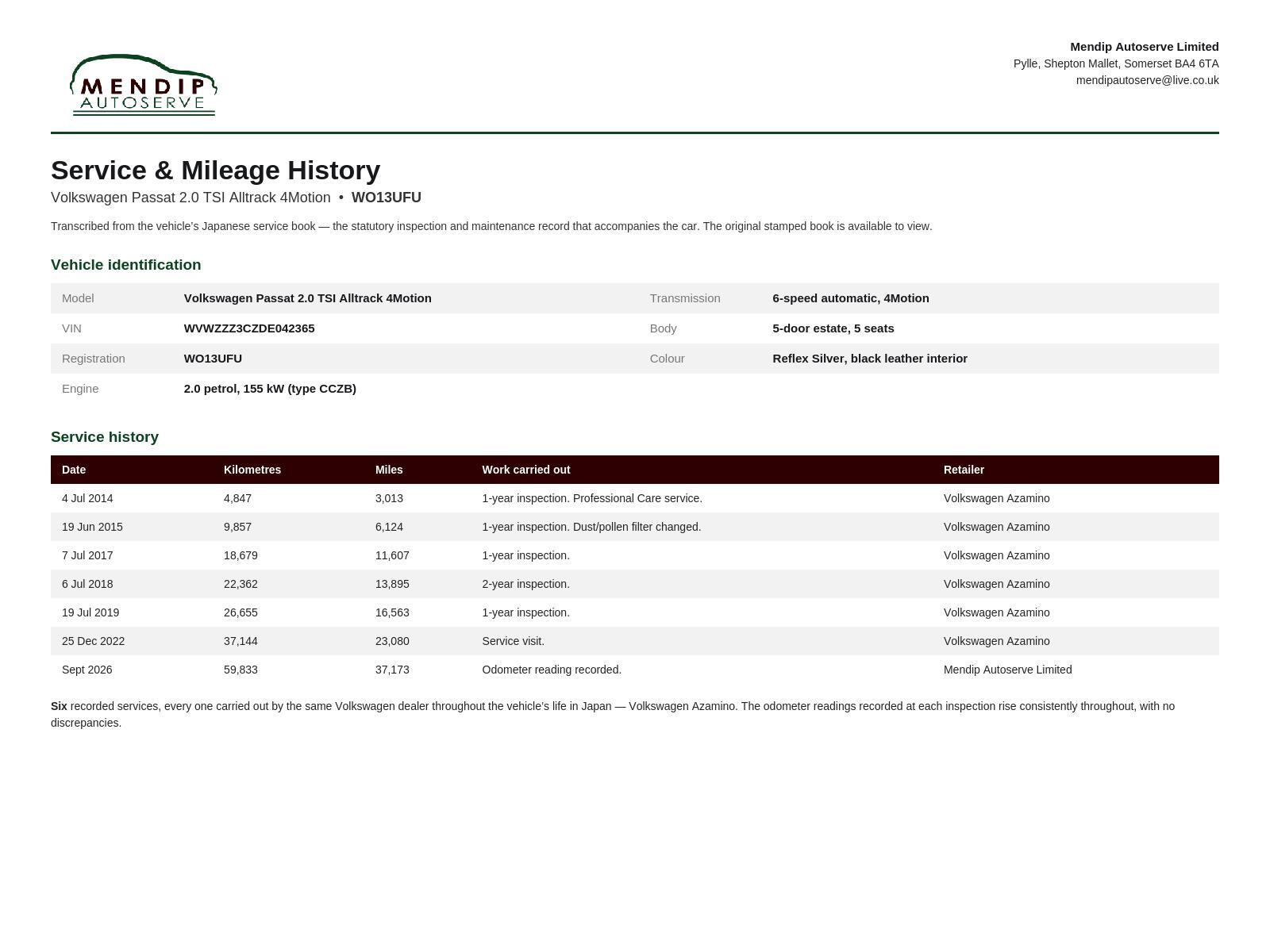Screen dimensions: 1270x952
Task: Select the Service visit entry
Action: coord(514,641)
